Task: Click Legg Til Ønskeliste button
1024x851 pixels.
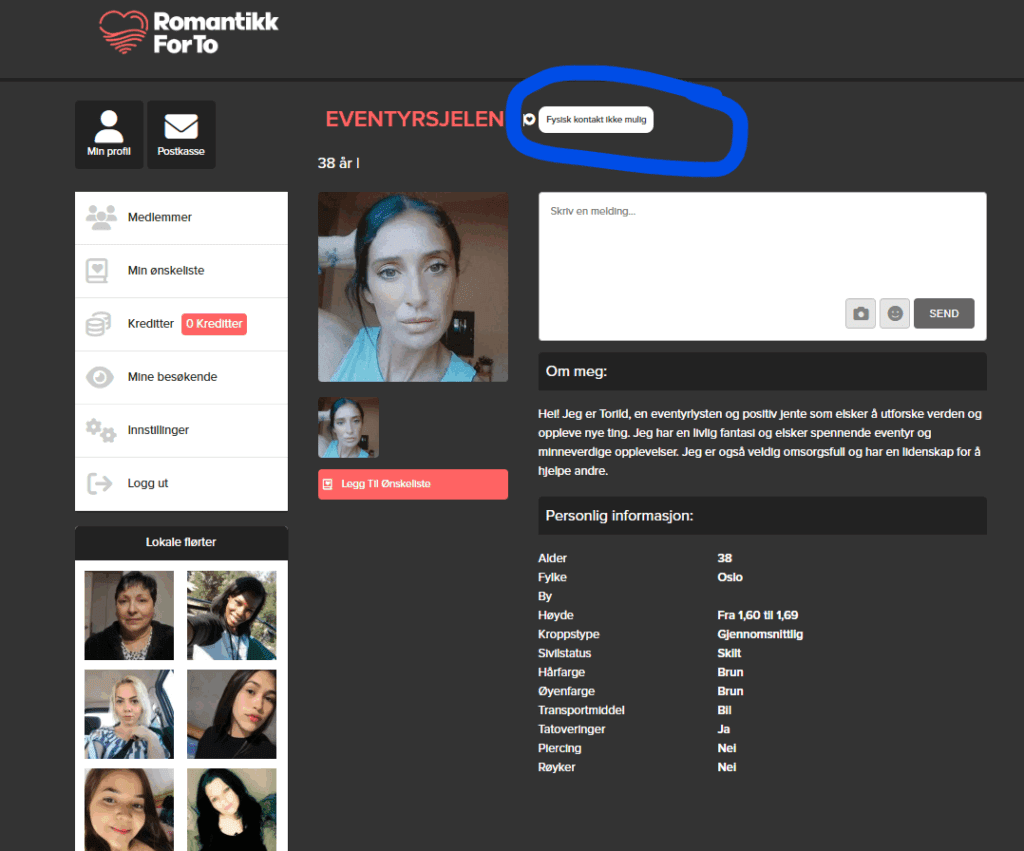Action: [x=413, y=484]
